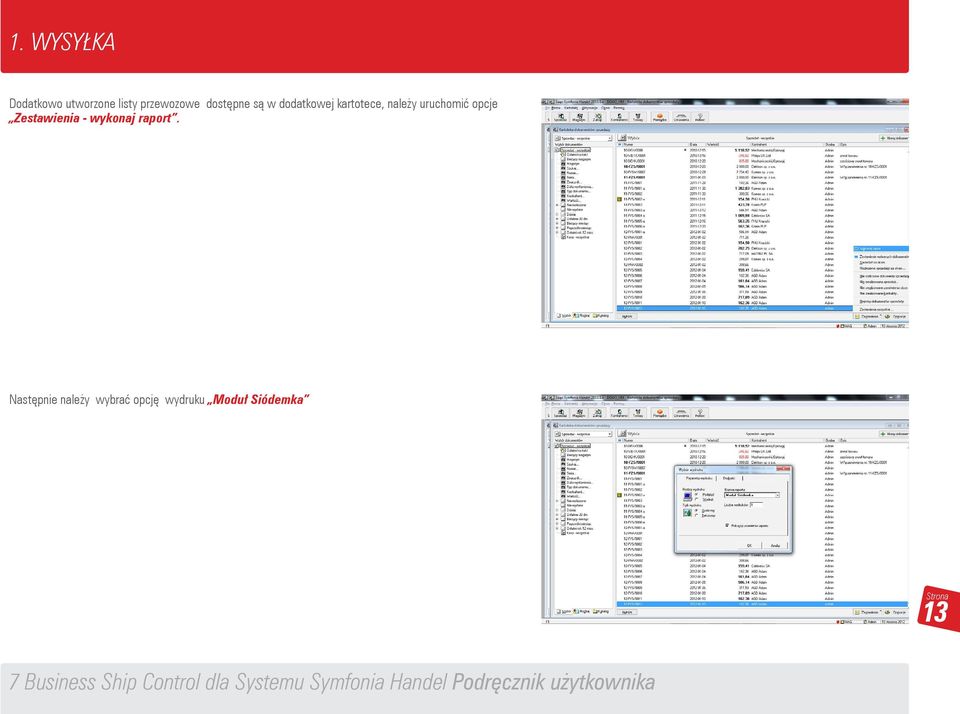Open Sprzedaż toolbar icon in upper screenshot

560,116
